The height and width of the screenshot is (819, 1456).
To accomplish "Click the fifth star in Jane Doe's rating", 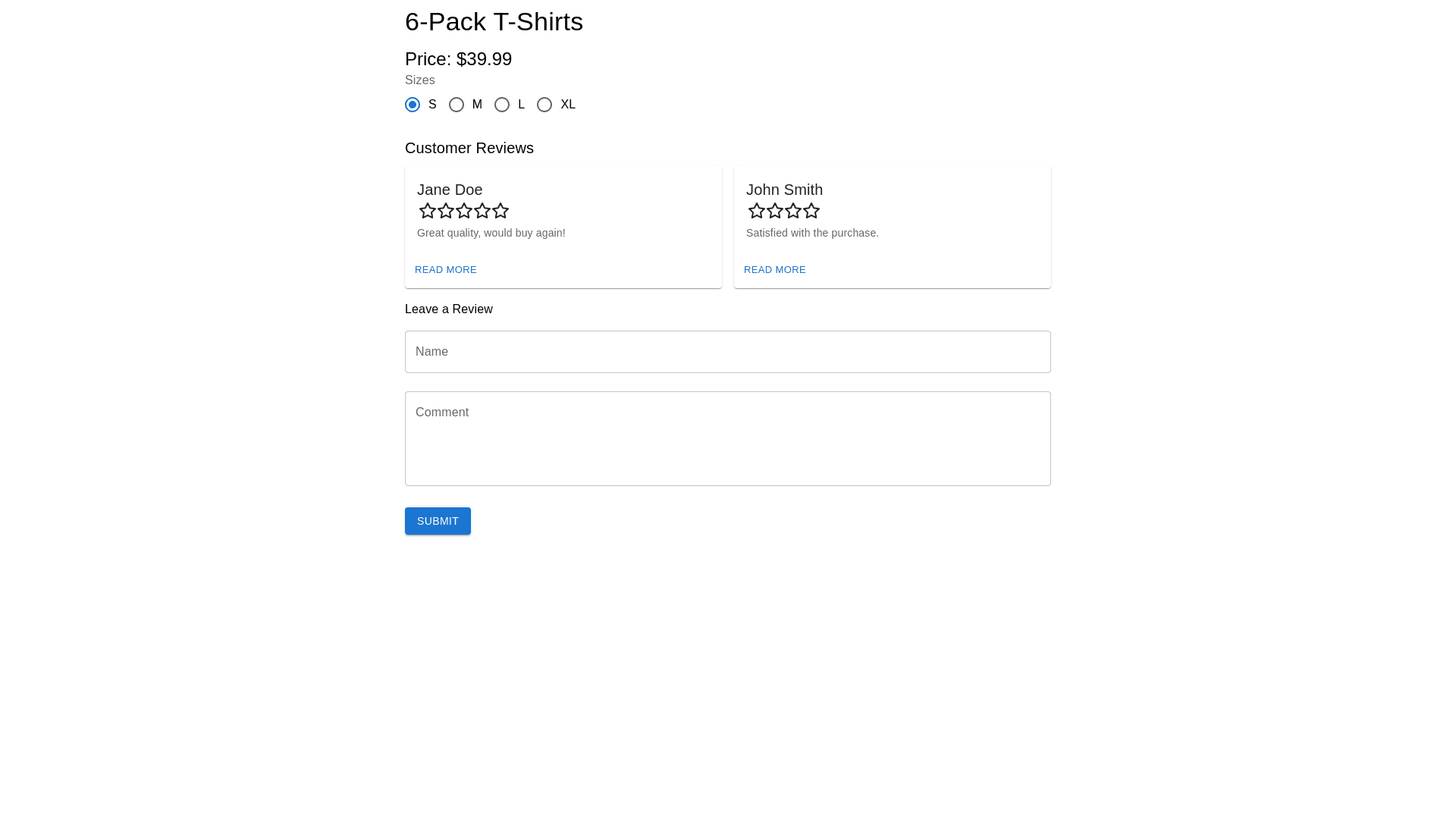I will coord(500,211).
